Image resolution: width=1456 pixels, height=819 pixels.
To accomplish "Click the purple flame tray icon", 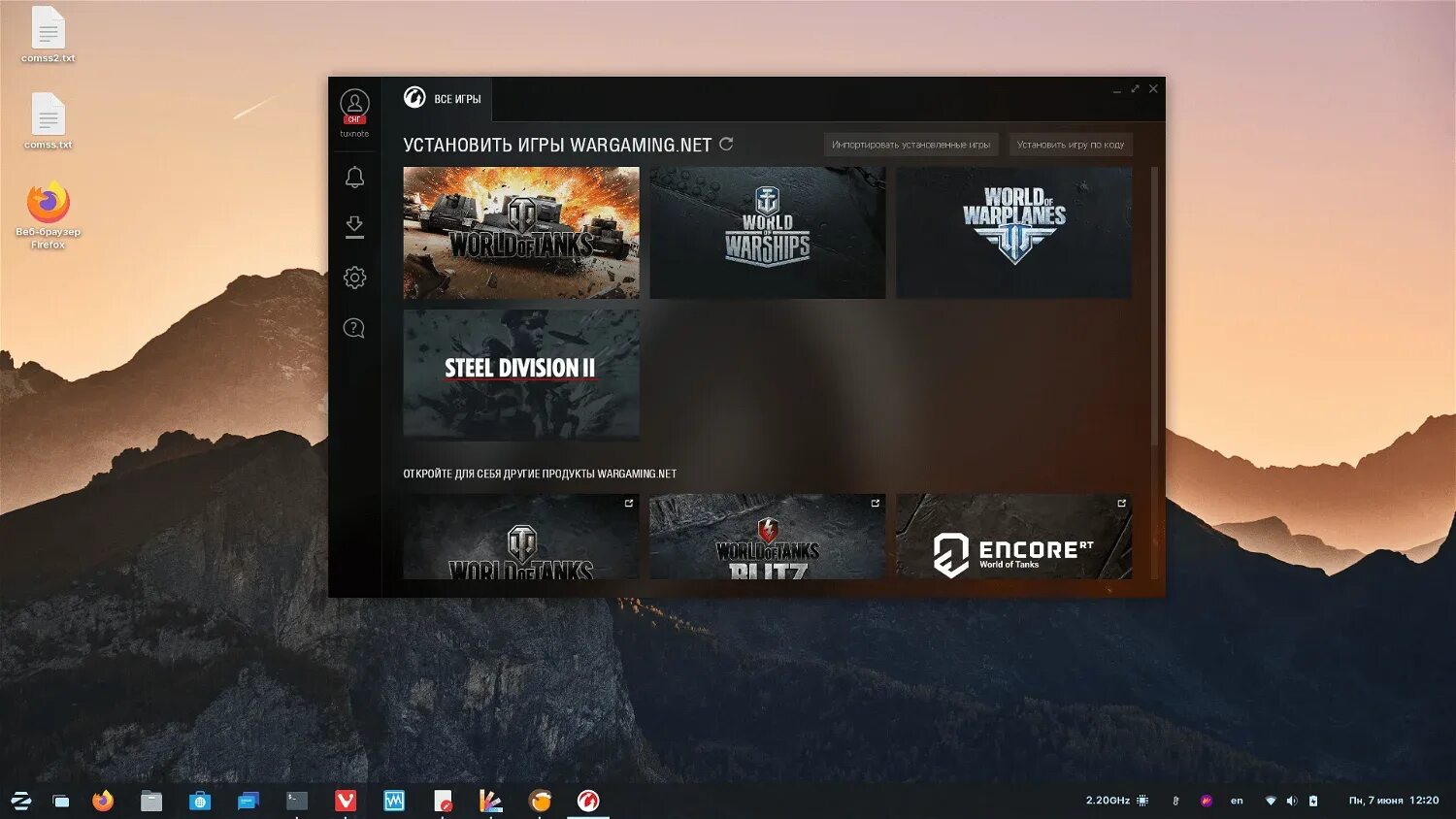I will point(1206,801).
